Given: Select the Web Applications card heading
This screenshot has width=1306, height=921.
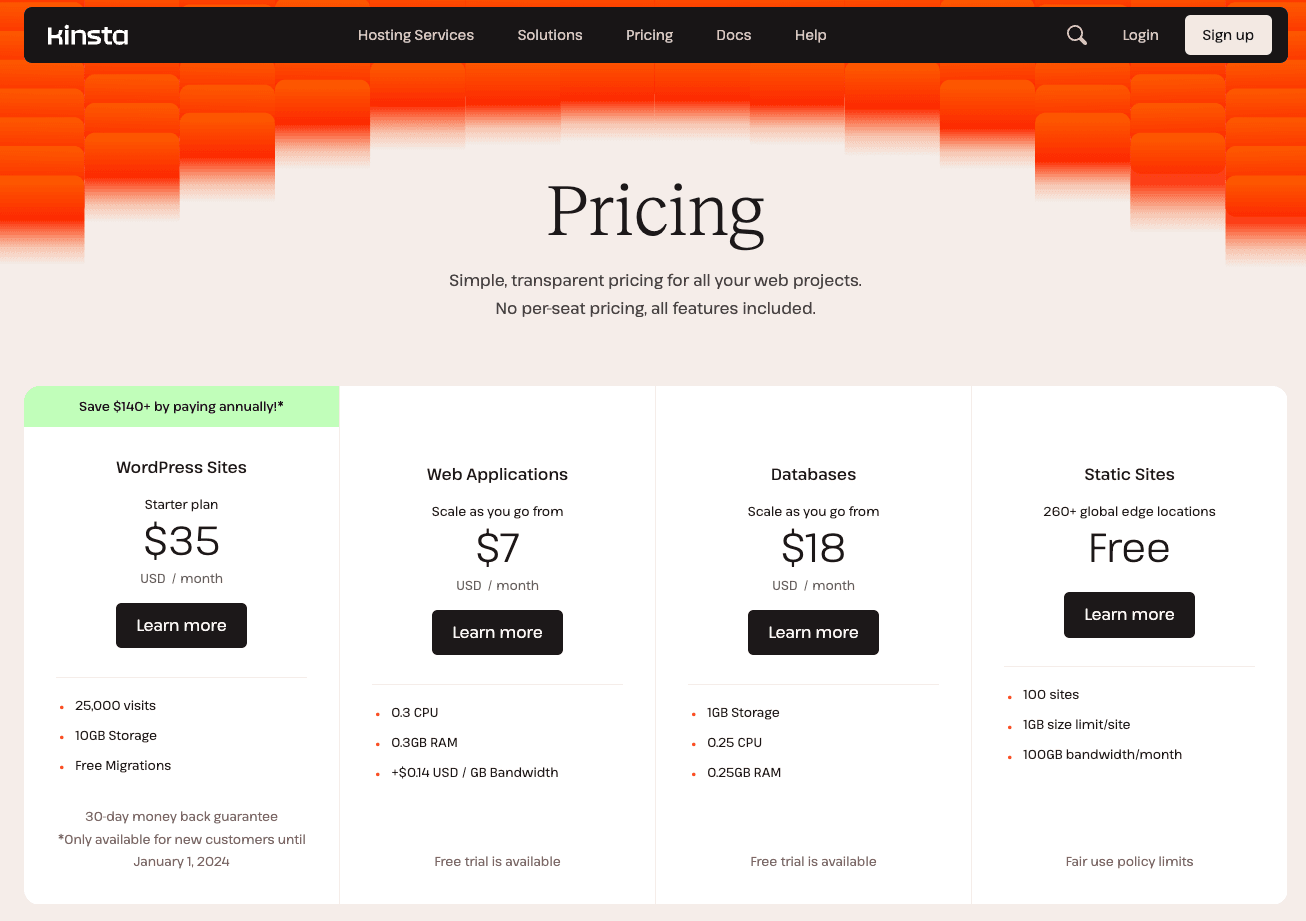Looking at the screenshot, I should (x=497, y=474).
